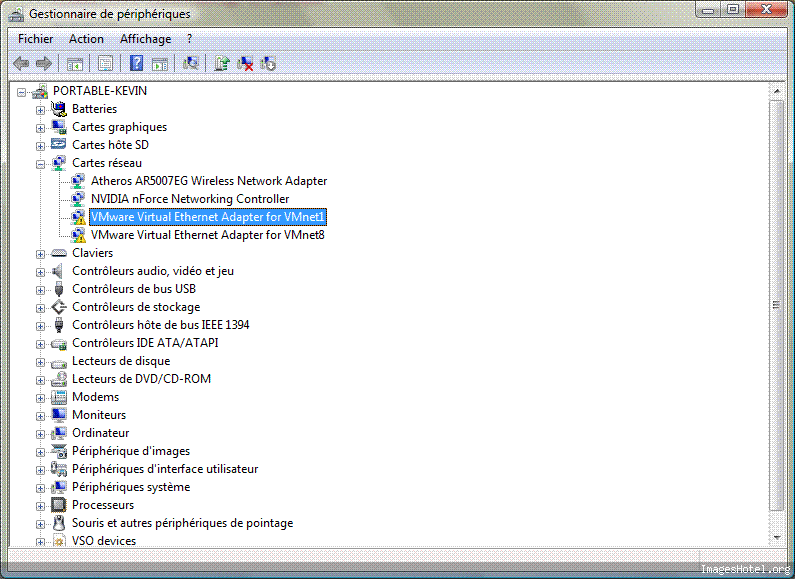795x579 pixels.
Task: Click the Contrôleurs de bus USB icon
Action: click(x=59, y=288)
